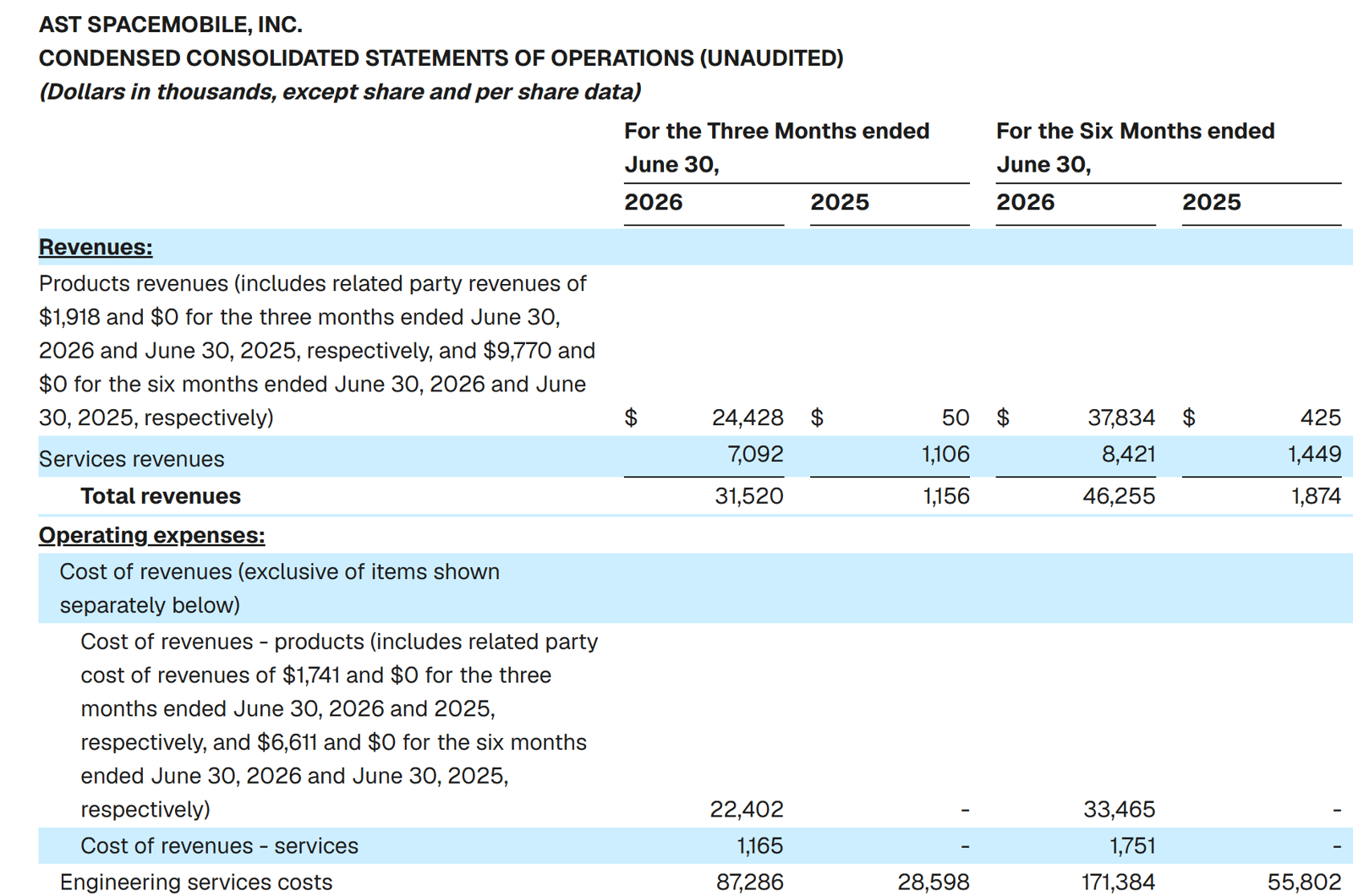Select engineering services value 87,286
This screenshot has height=896, width=1353.
click(x=750, y=882)
